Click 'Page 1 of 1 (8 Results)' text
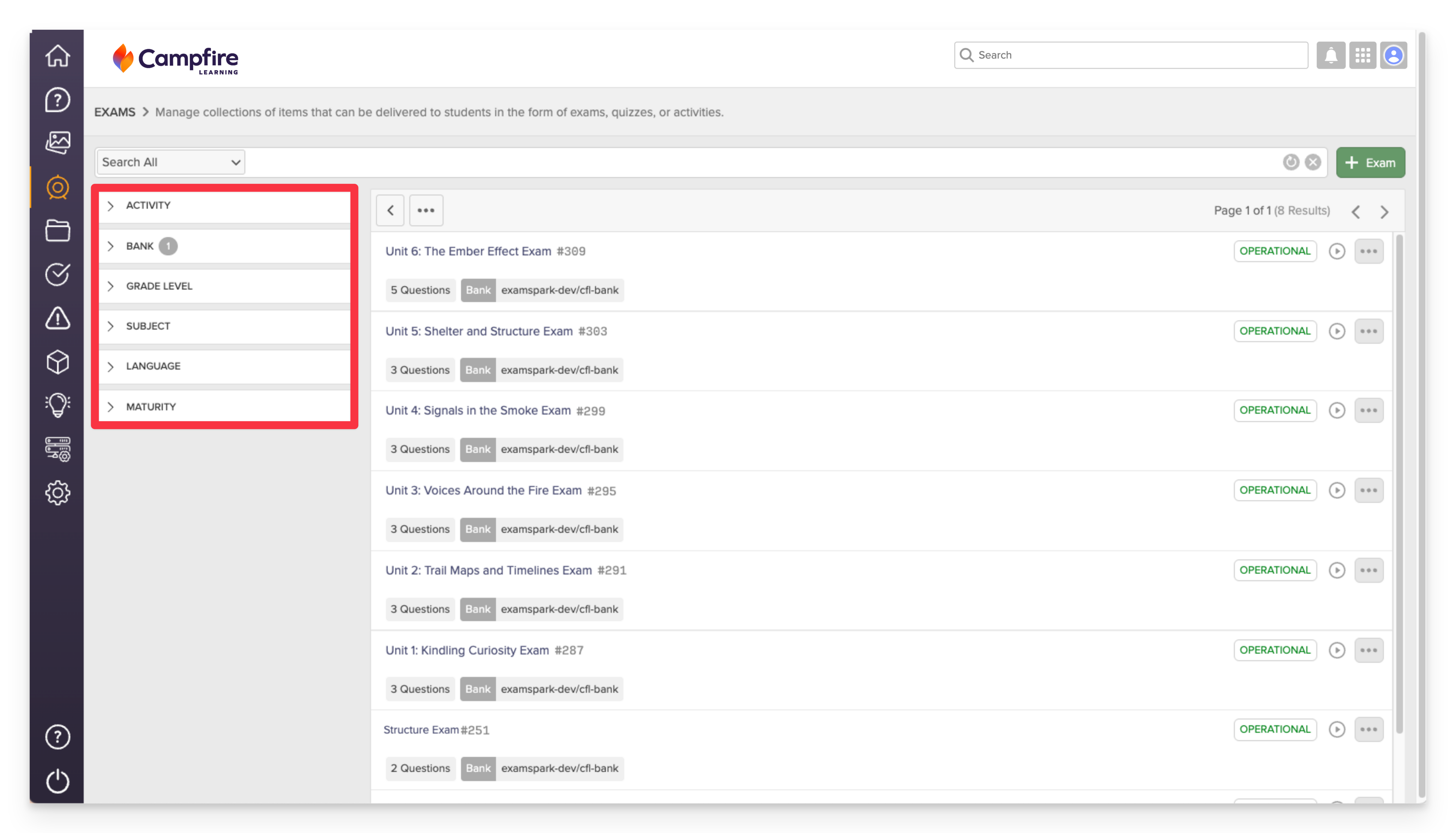The height and width of the screenshot is (833, 1456). 1272,211
